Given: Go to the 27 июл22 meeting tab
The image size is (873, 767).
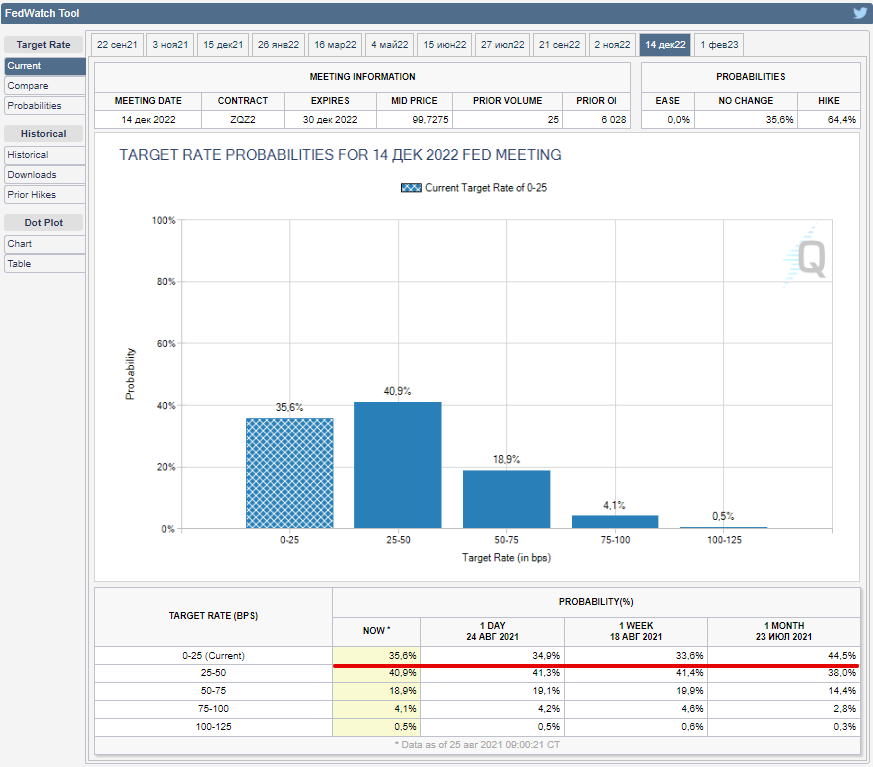Looking at the screenshot, I should tap(503, 45).
